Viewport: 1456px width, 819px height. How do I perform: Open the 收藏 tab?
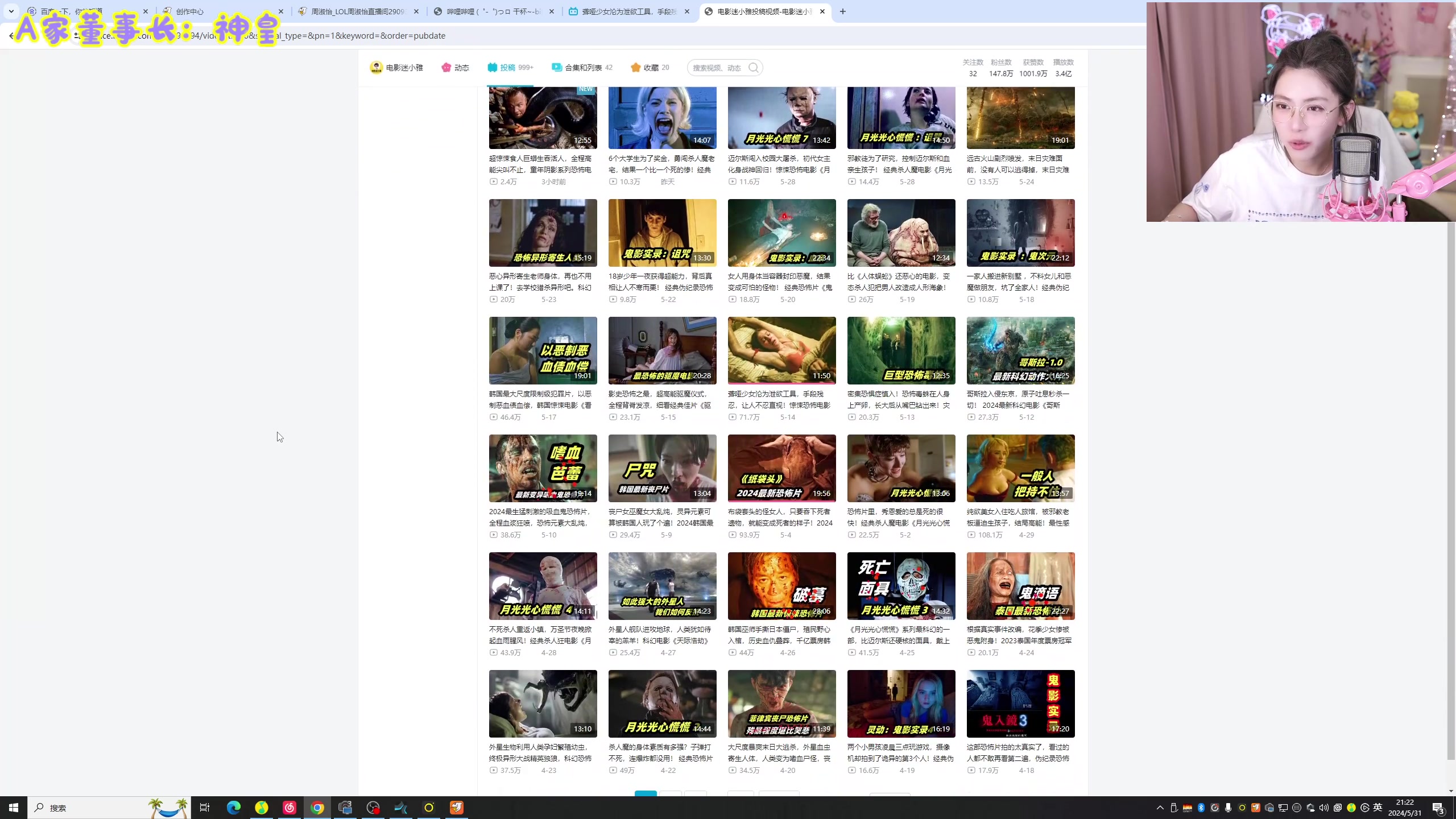point(650,68)
